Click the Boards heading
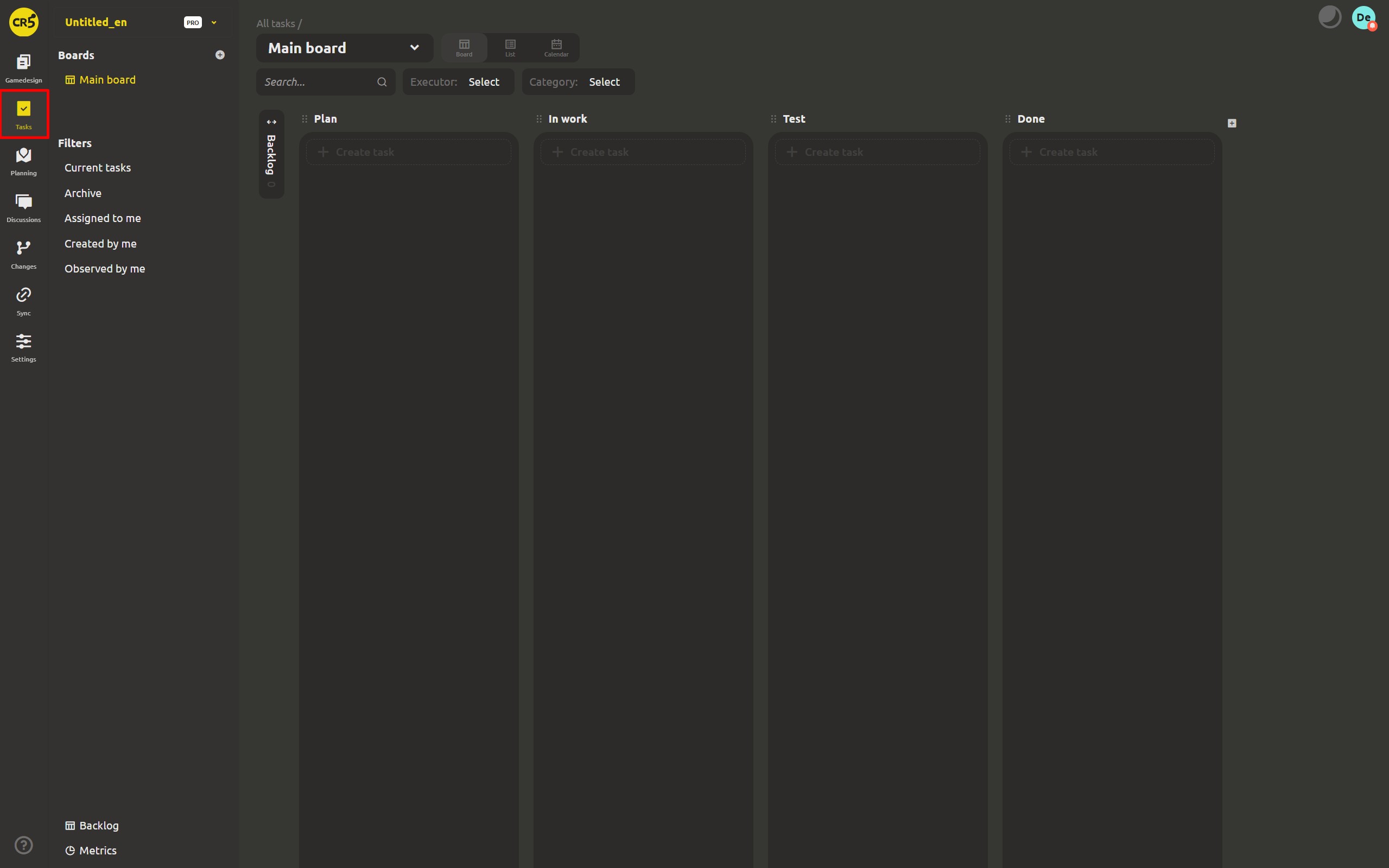This screenshot has height=868, width=1389. tap(76, 55)
